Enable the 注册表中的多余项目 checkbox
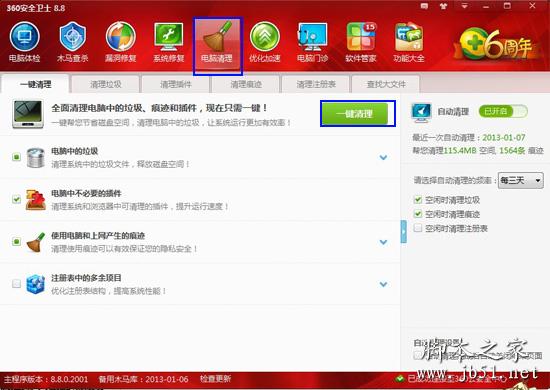550x390 pixels. coord(16,283)
